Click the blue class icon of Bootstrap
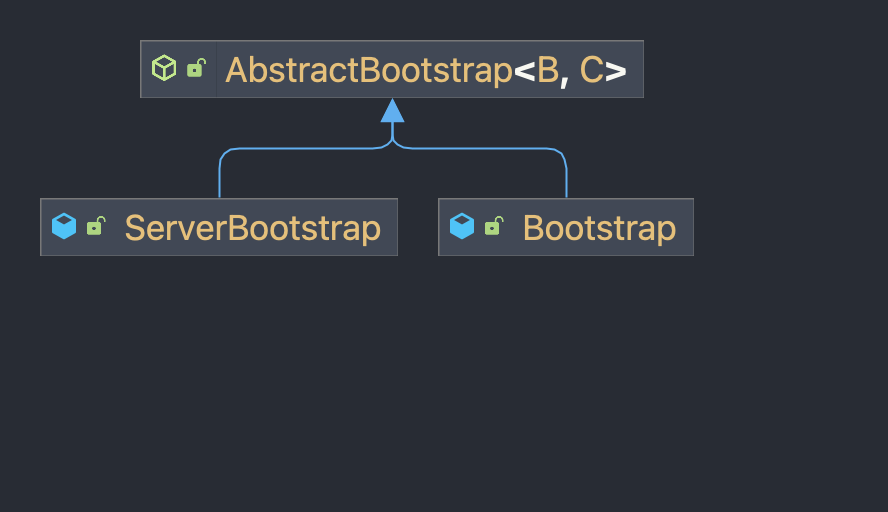 pos(462,226)
